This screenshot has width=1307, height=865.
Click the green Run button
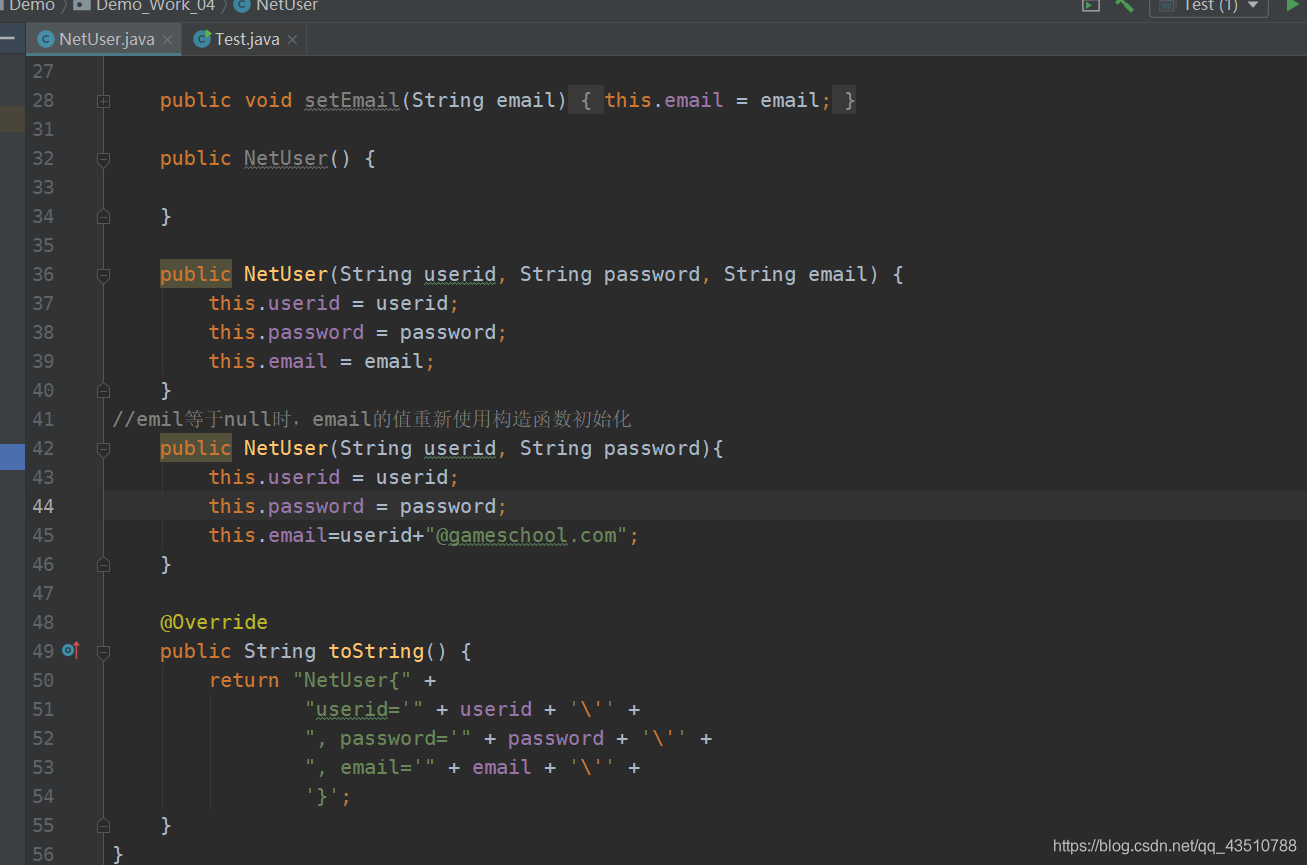tap(1292, 5)
